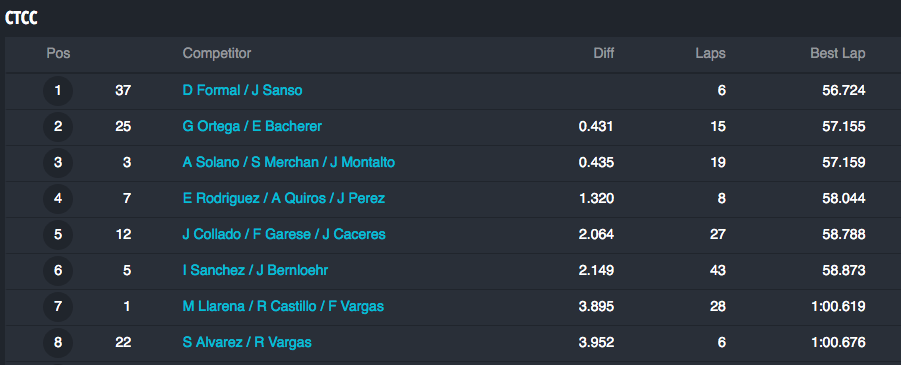Click position 7 circle badge

tap(58, 306)
